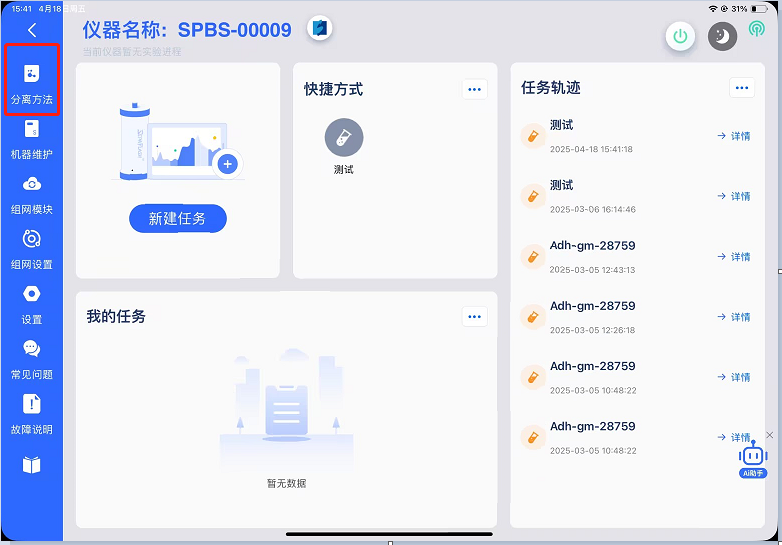782x545 pixels.
Task: Open the 组网设置 sidebar item
Action: point(31,248)
